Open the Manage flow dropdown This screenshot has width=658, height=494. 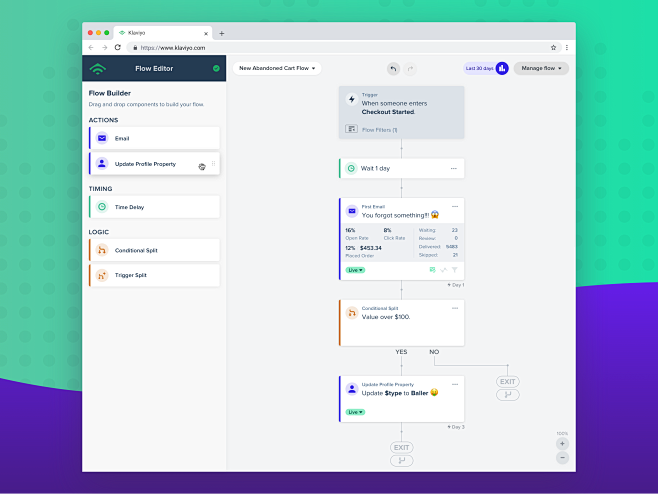(541, 69)
